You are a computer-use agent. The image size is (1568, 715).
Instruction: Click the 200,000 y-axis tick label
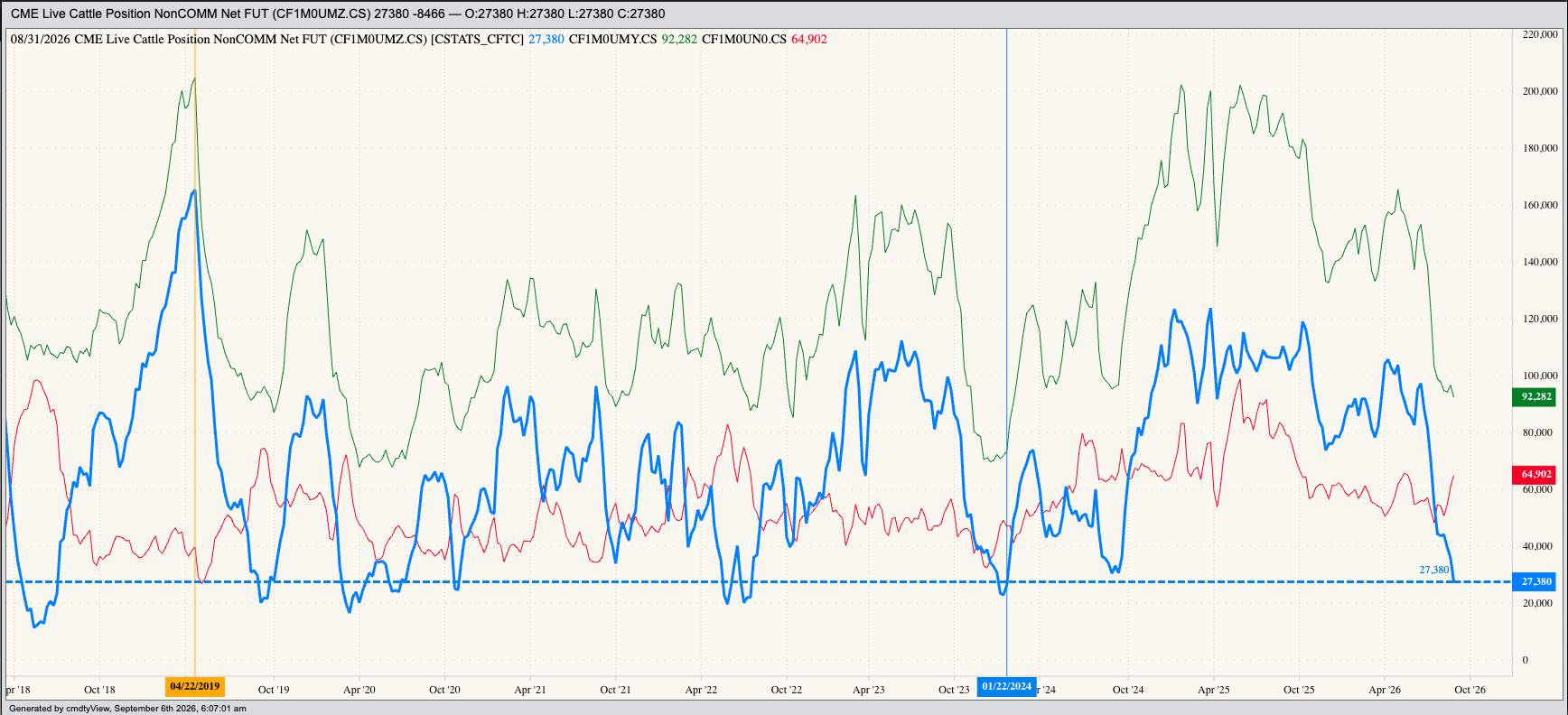[1540, 91]
